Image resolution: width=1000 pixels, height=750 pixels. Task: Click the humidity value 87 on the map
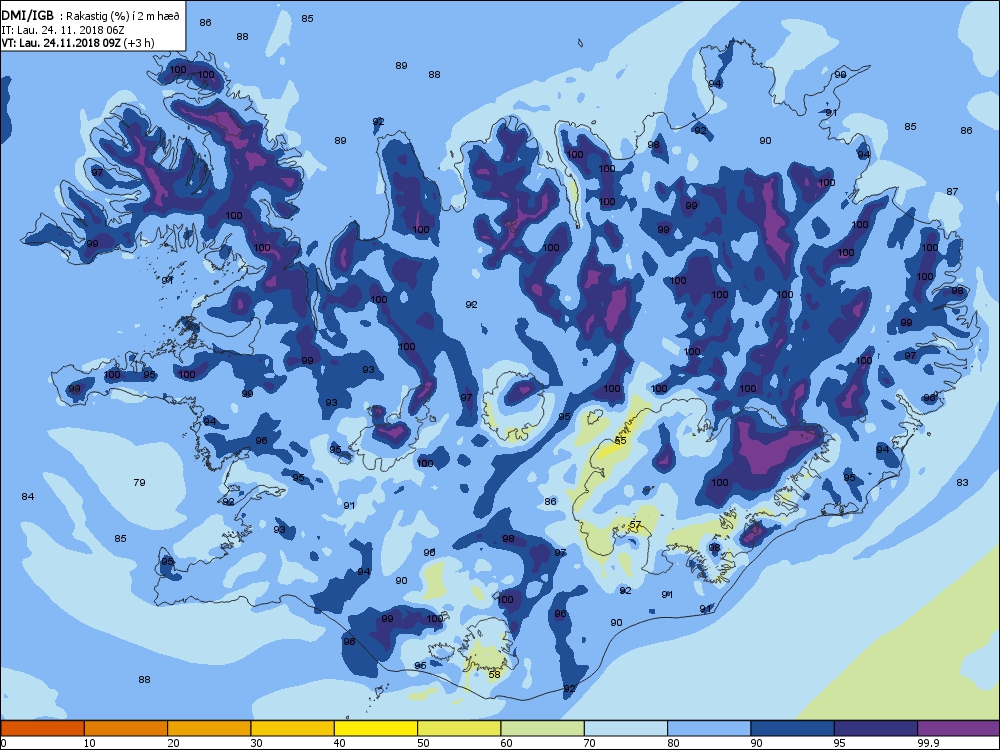coord(952,191)
